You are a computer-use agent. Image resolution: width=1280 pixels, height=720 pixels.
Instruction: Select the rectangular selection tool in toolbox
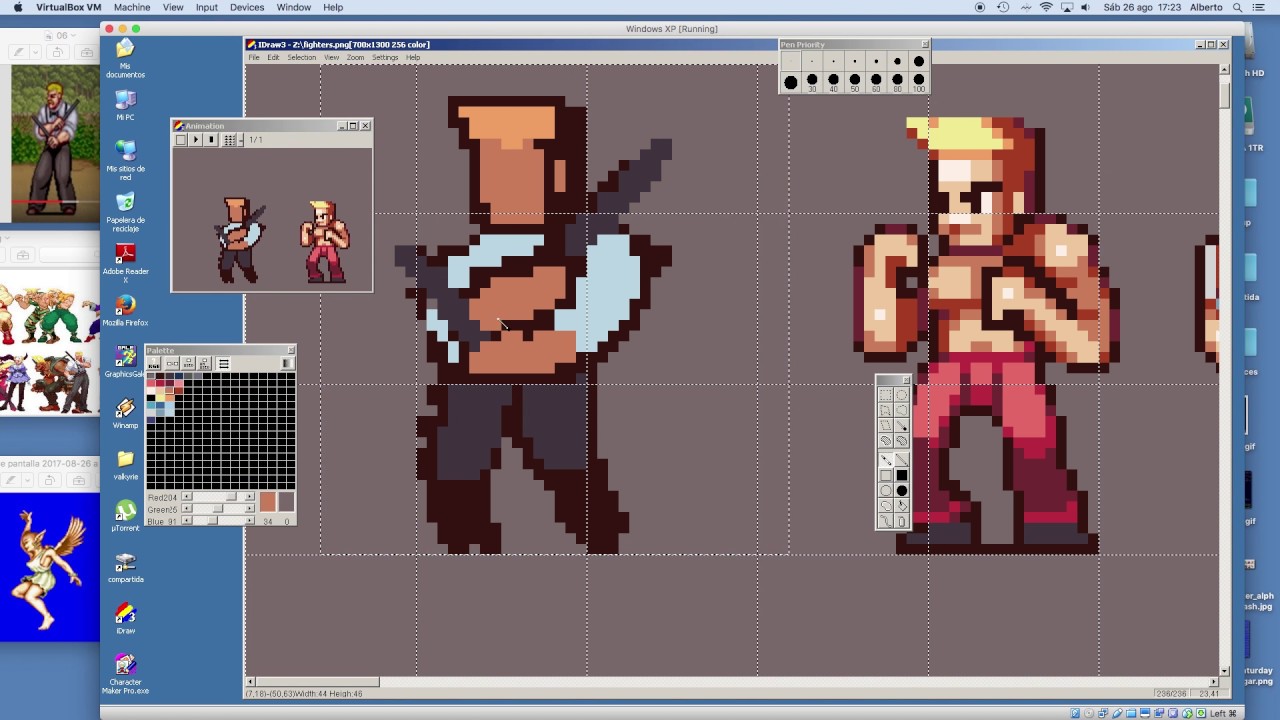coord(886,394)
